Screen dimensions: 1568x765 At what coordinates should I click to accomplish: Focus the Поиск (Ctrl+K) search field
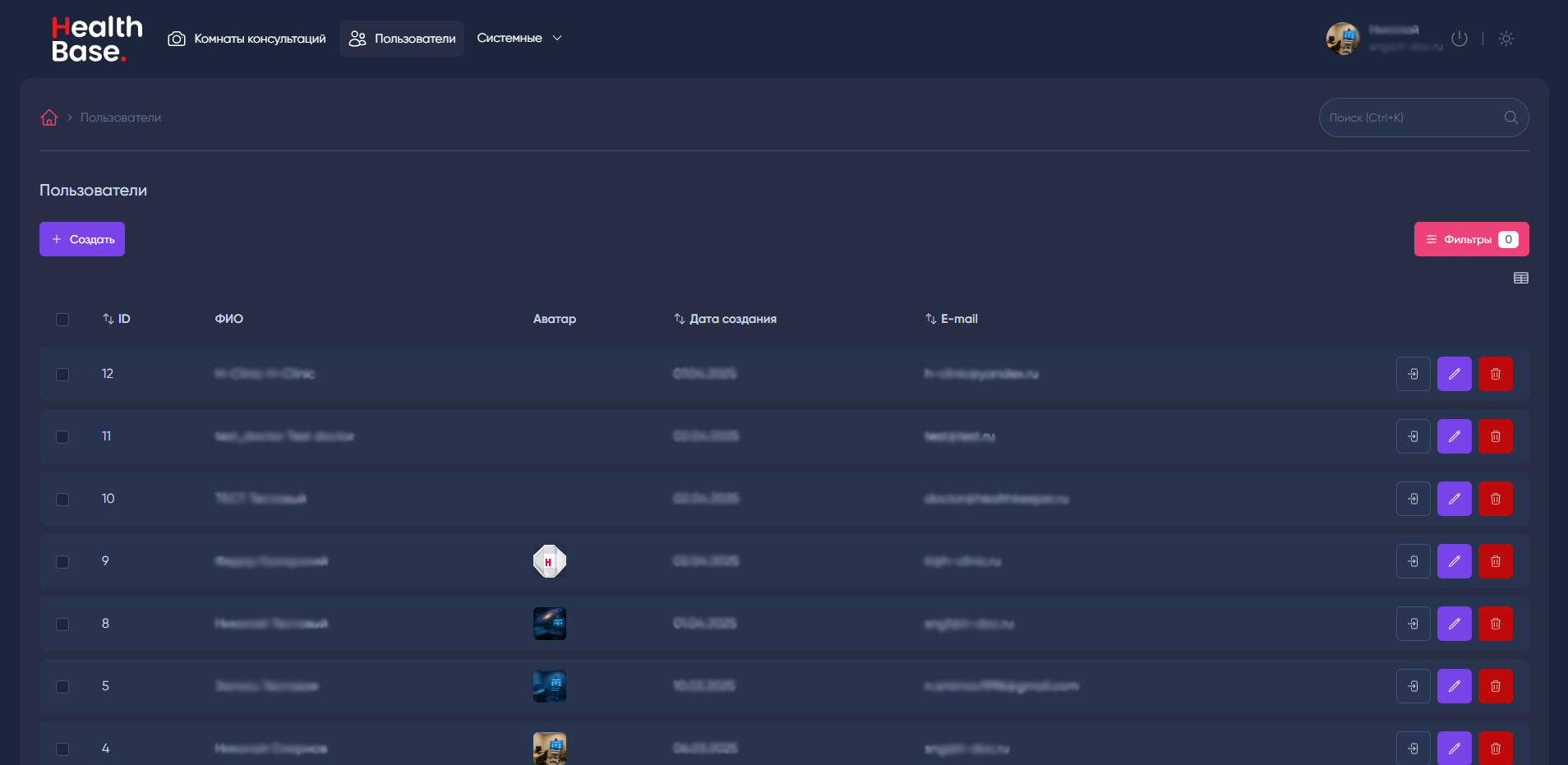click(1423, 118)
